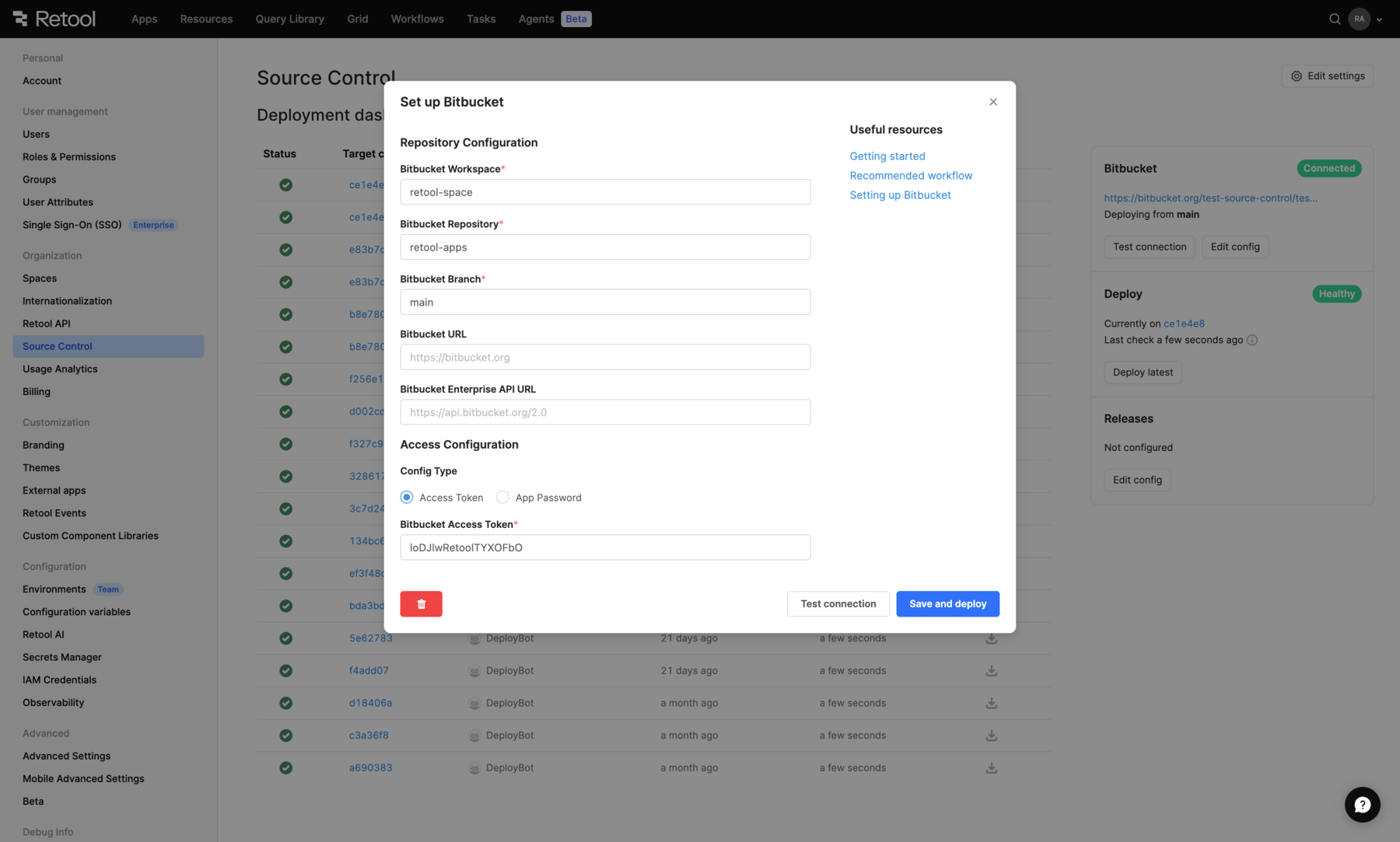
Task: Click the Test connection button in the dialog
Action: (838, 603)
